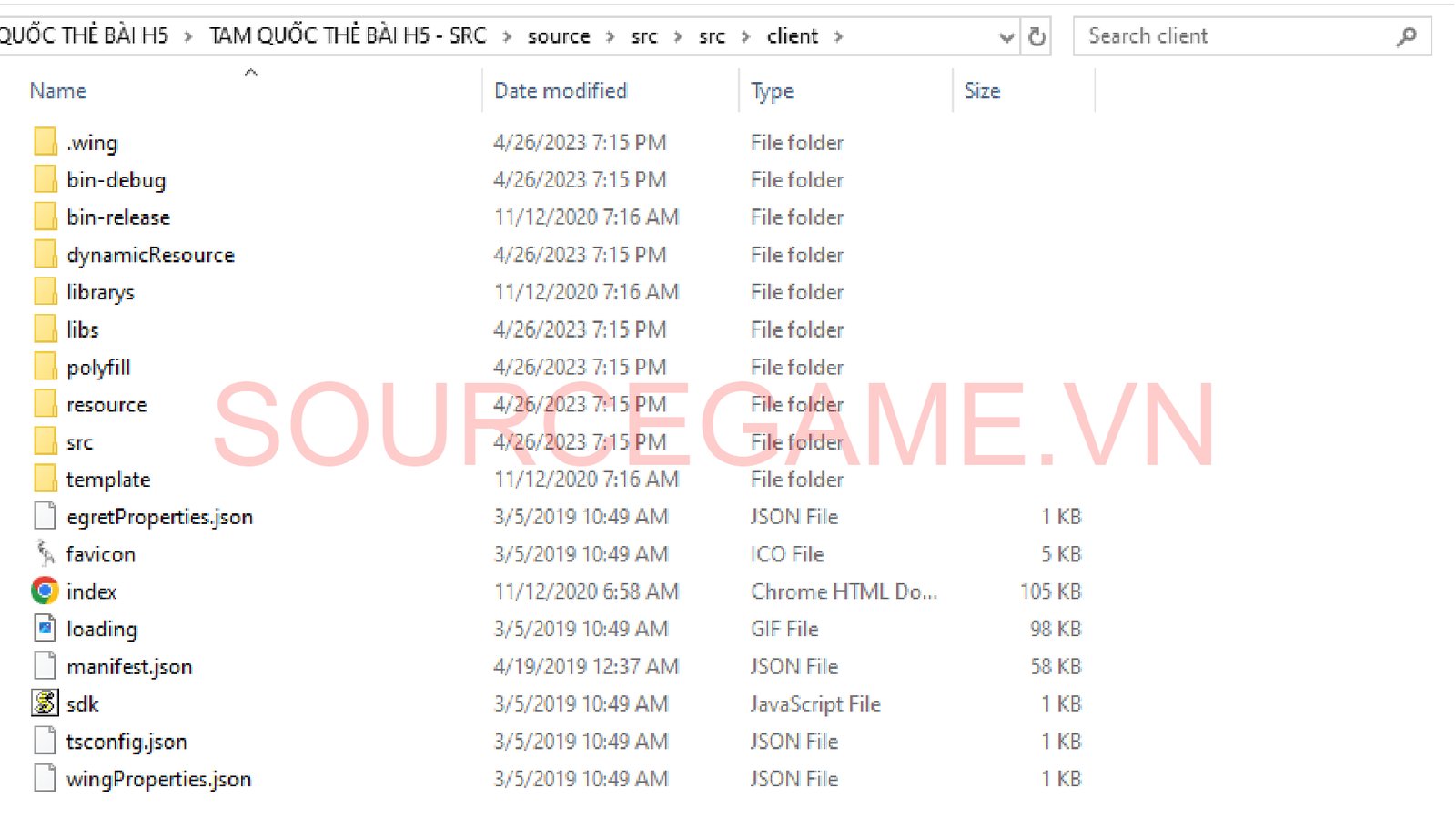
Task: Navigate to TAM QUỐC THẺ BÀI H5 - SRC breadcrumb
Action: [x=348, y=36]
